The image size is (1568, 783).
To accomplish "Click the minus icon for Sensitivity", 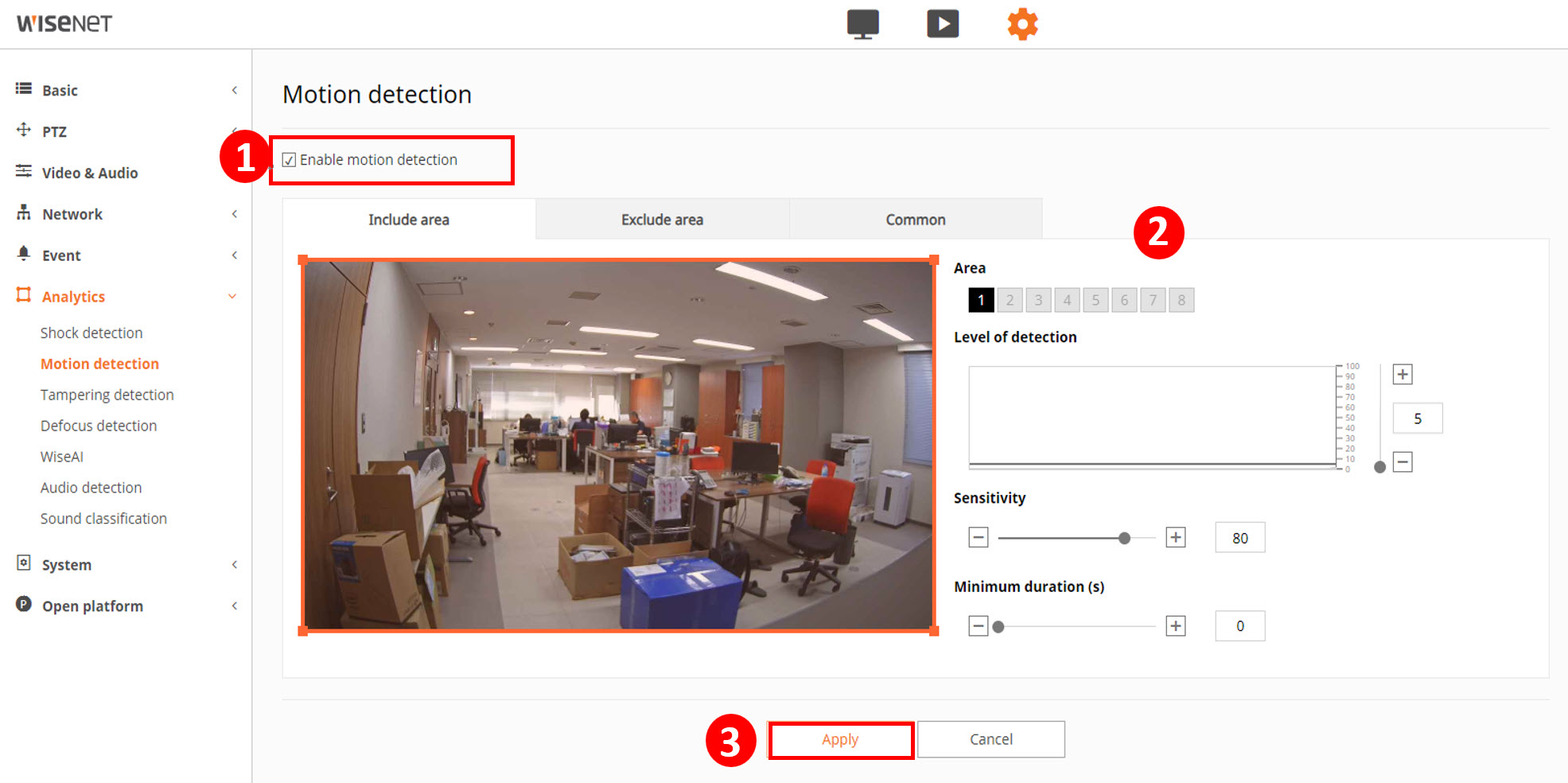I will point(979,538).
